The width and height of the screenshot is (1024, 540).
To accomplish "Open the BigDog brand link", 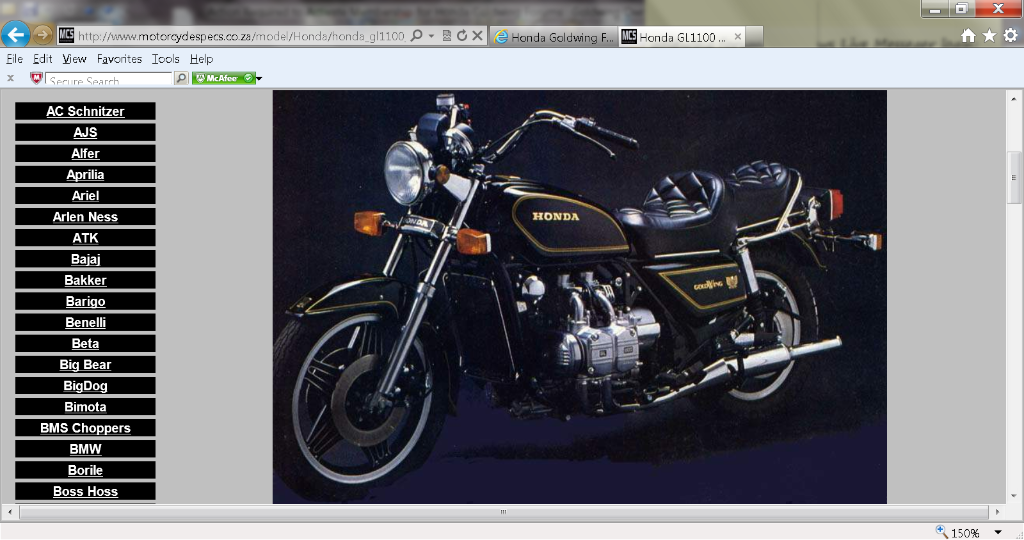I will point(86,386).
